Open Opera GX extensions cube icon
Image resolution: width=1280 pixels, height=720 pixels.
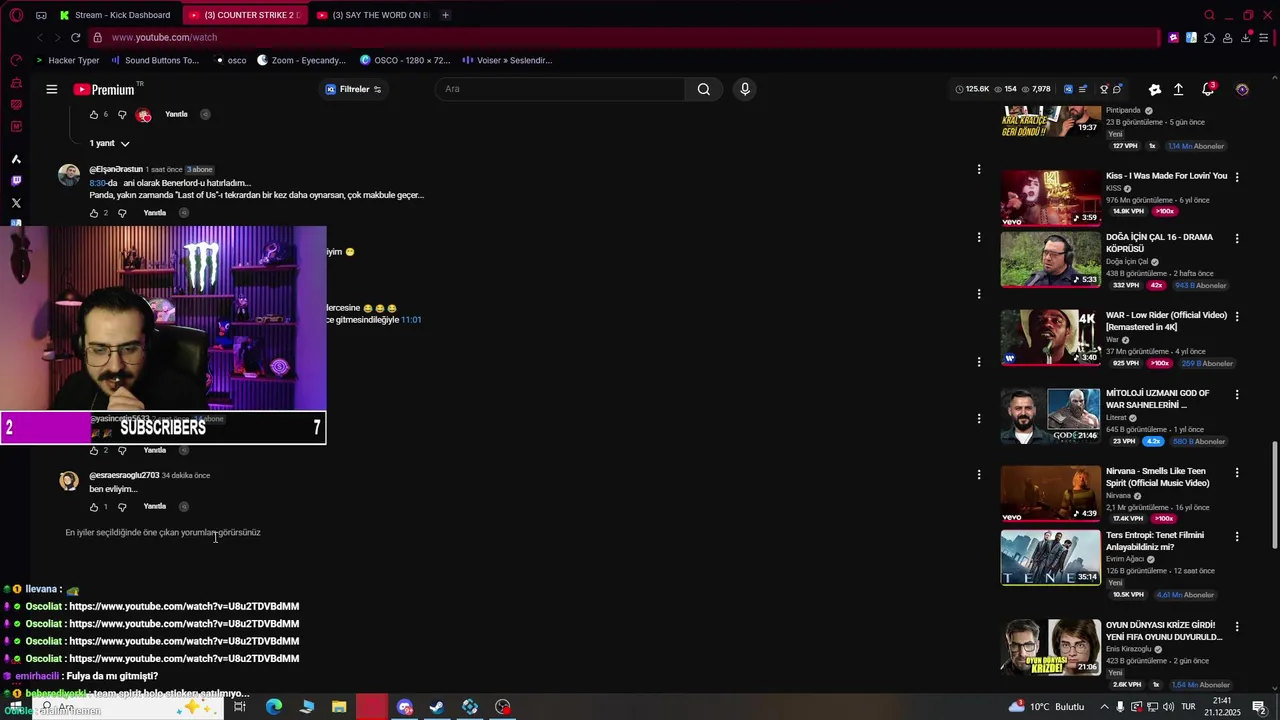pos(1210,38)
